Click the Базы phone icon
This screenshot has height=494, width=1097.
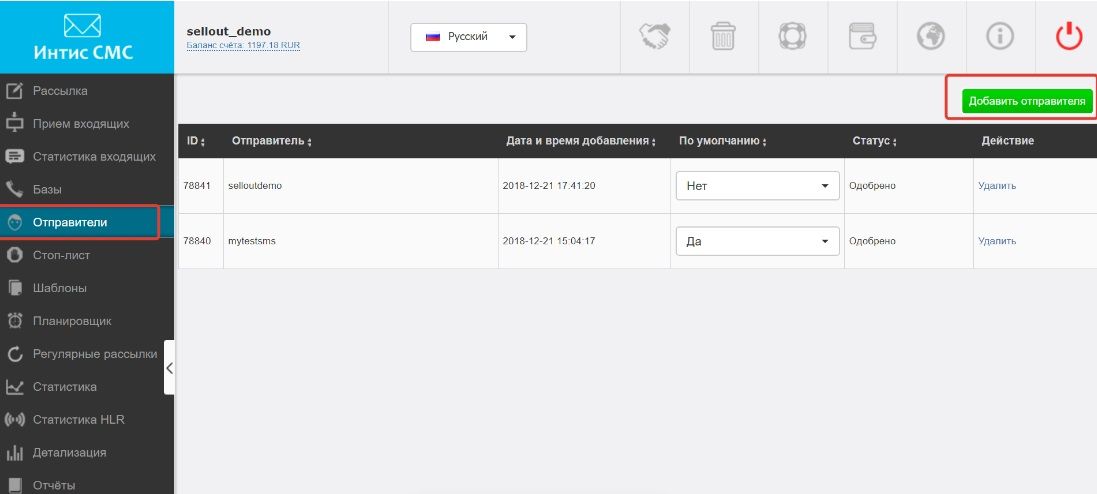(15, 190)
